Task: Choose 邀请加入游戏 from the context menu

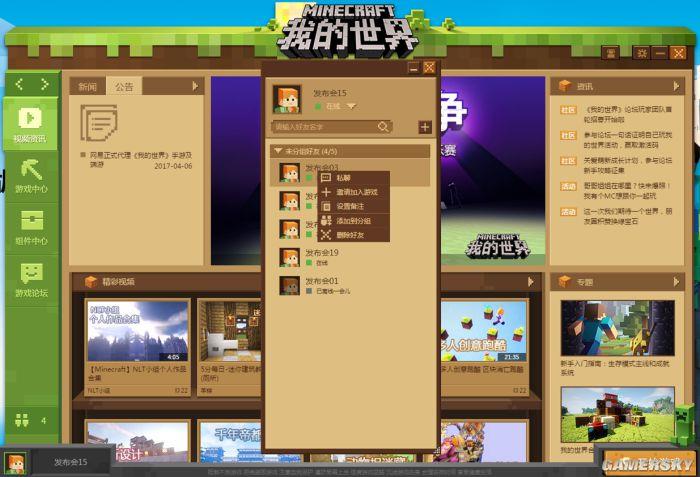Action: coord(353,192)
